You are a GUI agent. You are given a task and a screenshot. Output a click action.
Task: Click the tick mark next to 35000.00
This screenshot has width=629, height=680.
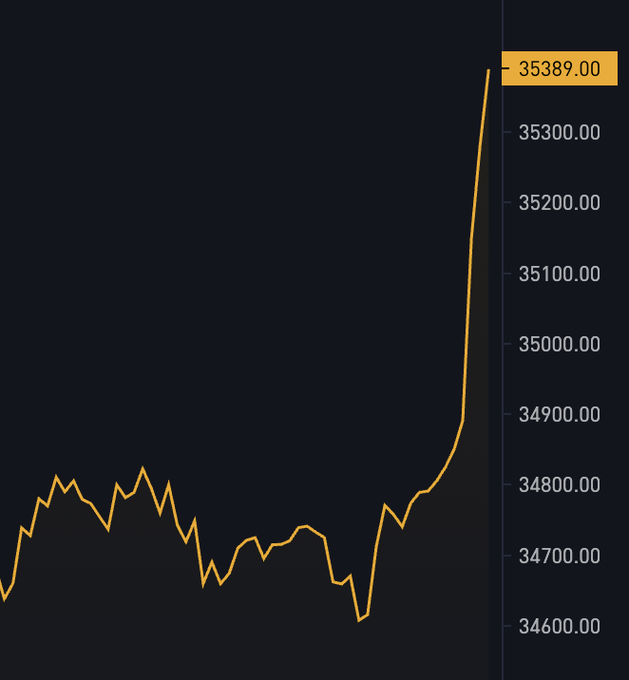click(x=507, y=344)
